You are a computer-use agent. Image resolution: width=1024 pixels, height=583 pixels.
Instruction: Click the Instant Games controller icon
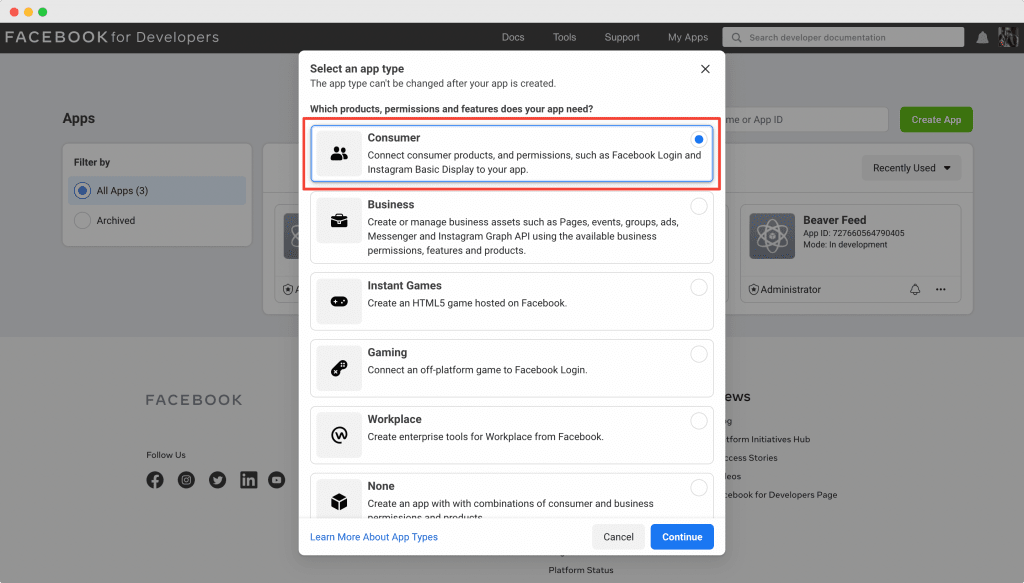click(x=339, y=302)
